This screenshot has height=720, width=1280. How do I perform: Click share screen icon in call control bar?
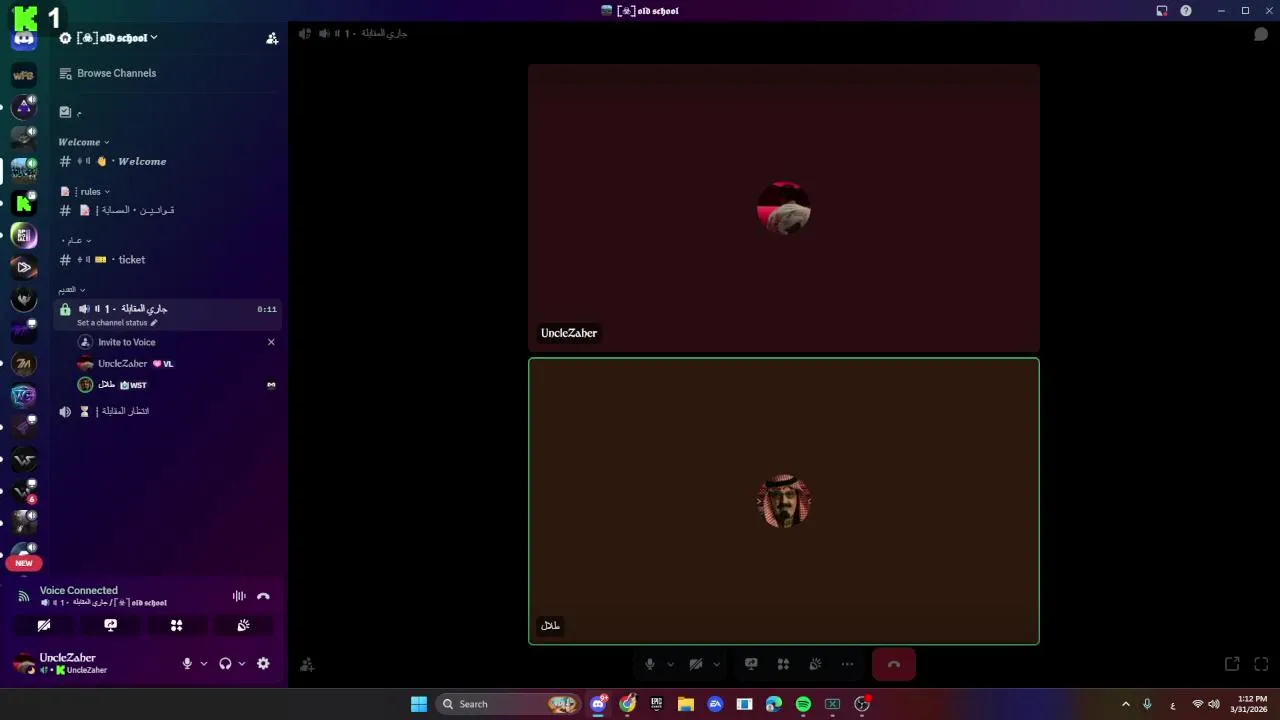[751, 664]
